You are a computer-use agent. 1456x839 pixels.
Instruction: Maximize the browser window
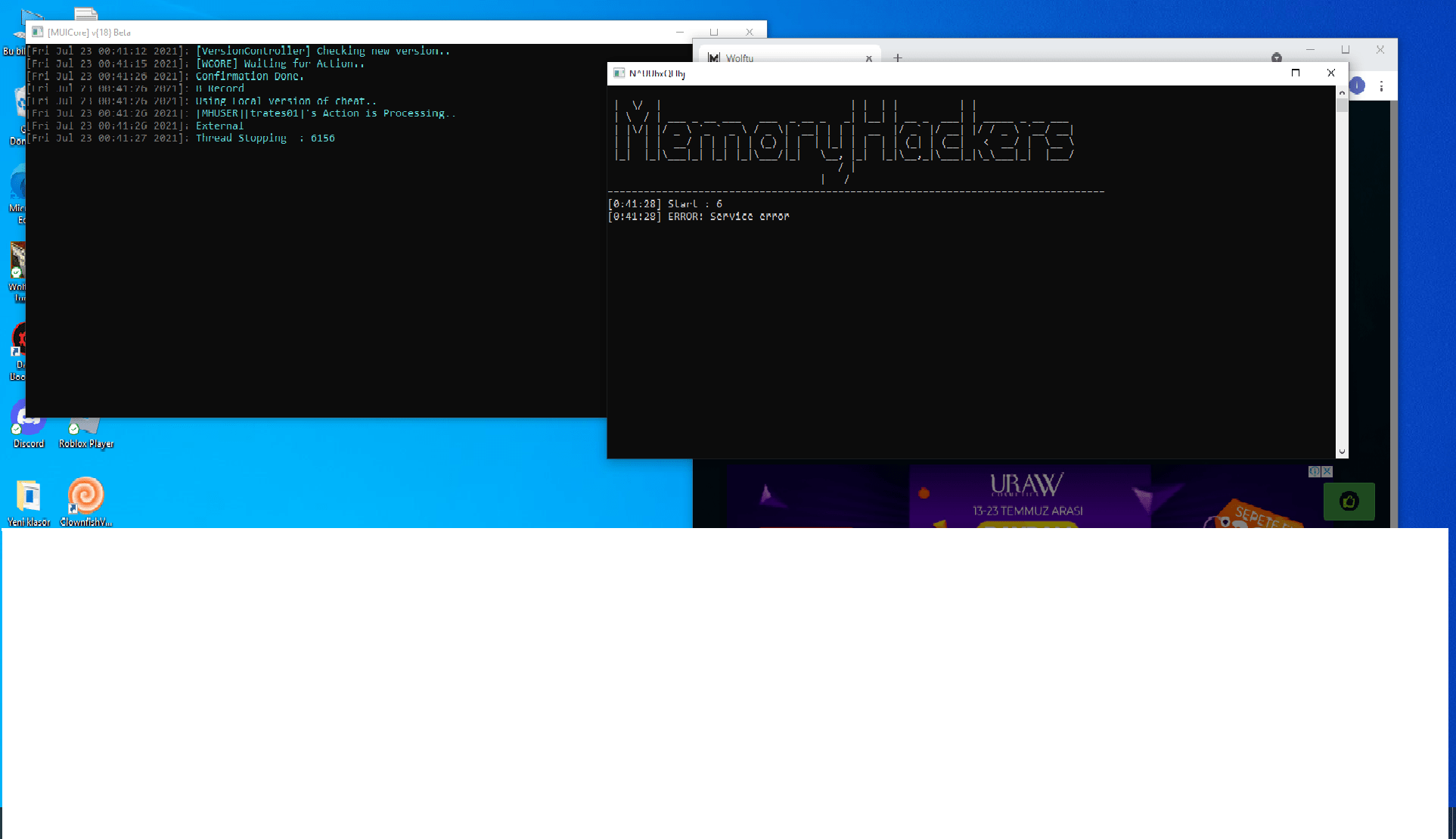pyautogui.click(x=1346, y=50)
